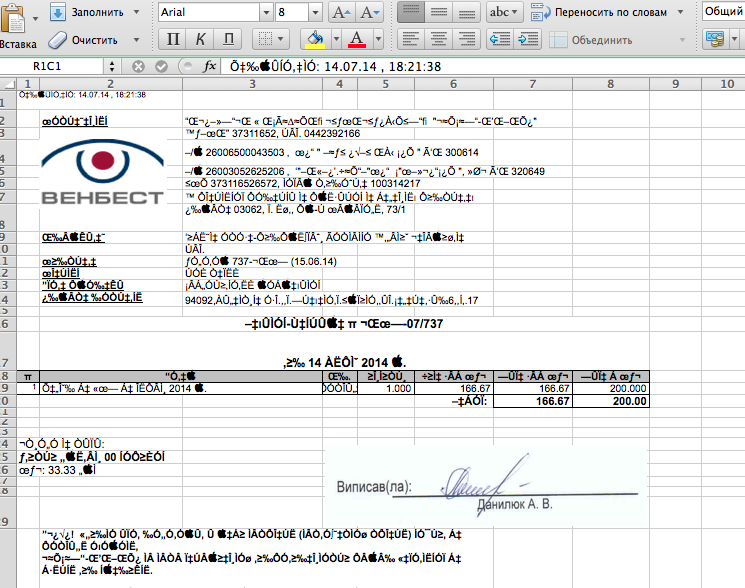The image size is (745, 588).
Task: Click the bold total cell 166.67
Action: tap(533, 401)
